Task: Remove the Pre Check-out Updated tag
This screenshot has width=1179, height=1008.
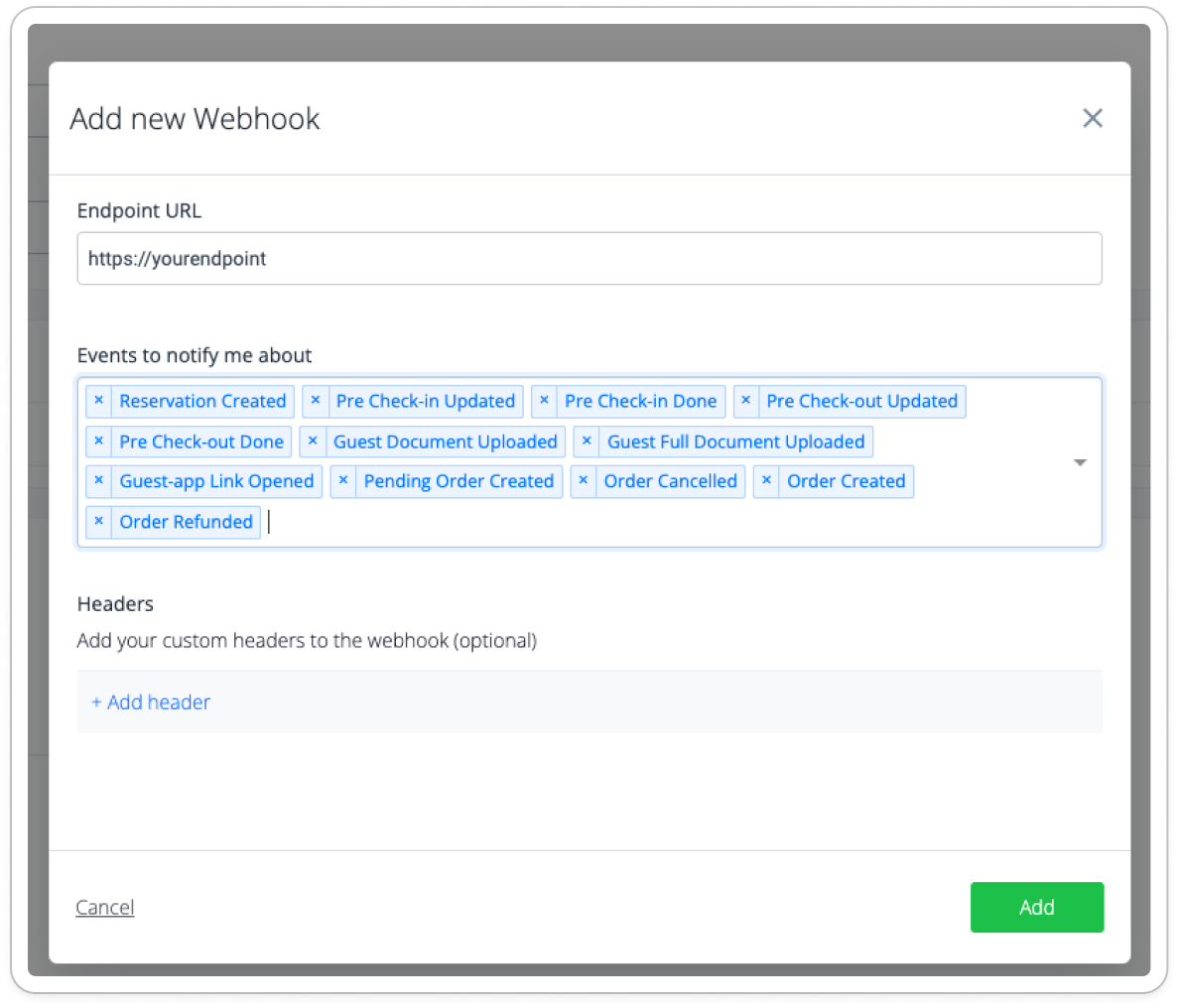Action: [x=746, y=401]
